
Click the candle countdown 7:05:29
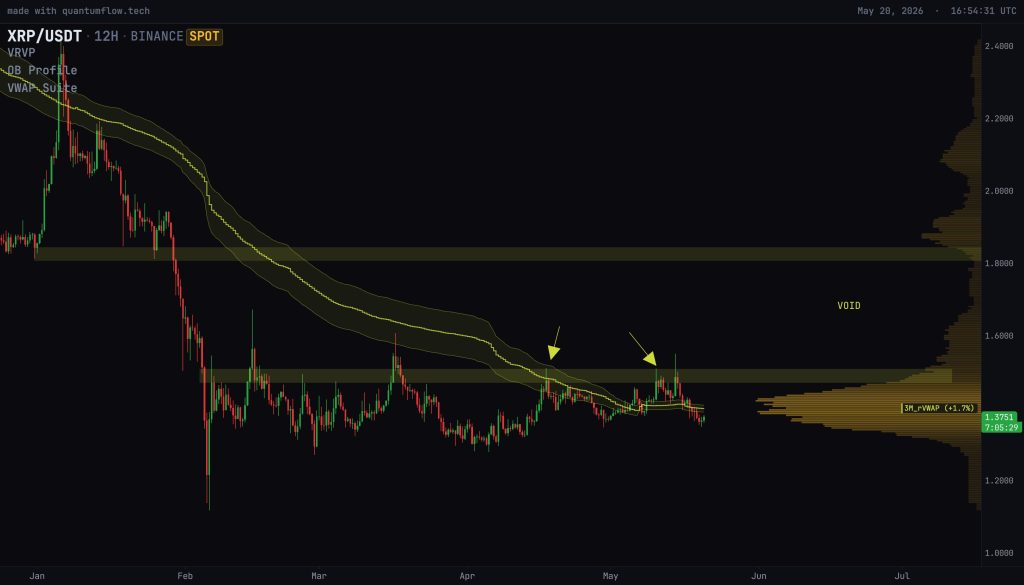(x=1001, y=428)
